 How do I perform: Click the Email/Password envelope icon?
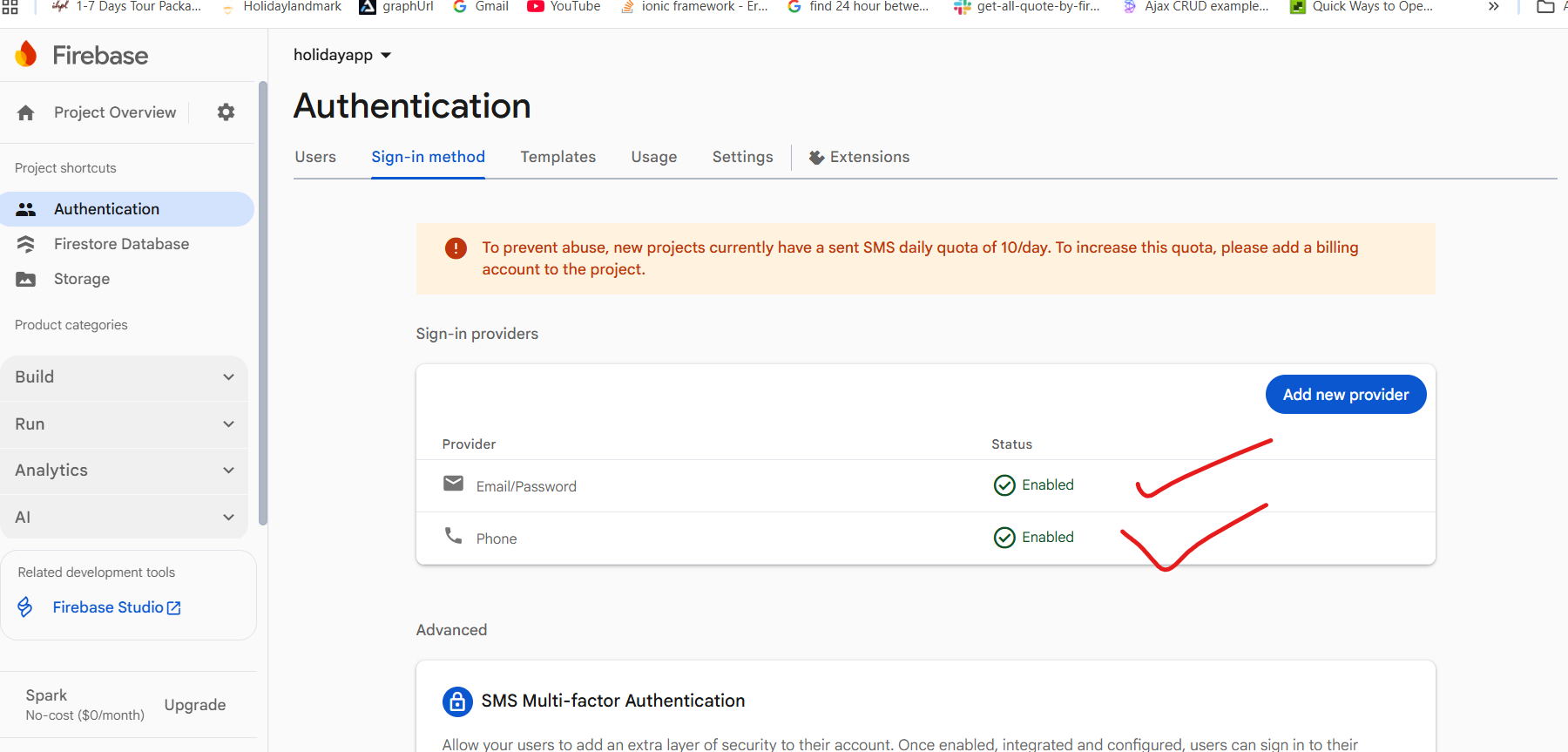[x=453, y=484]
